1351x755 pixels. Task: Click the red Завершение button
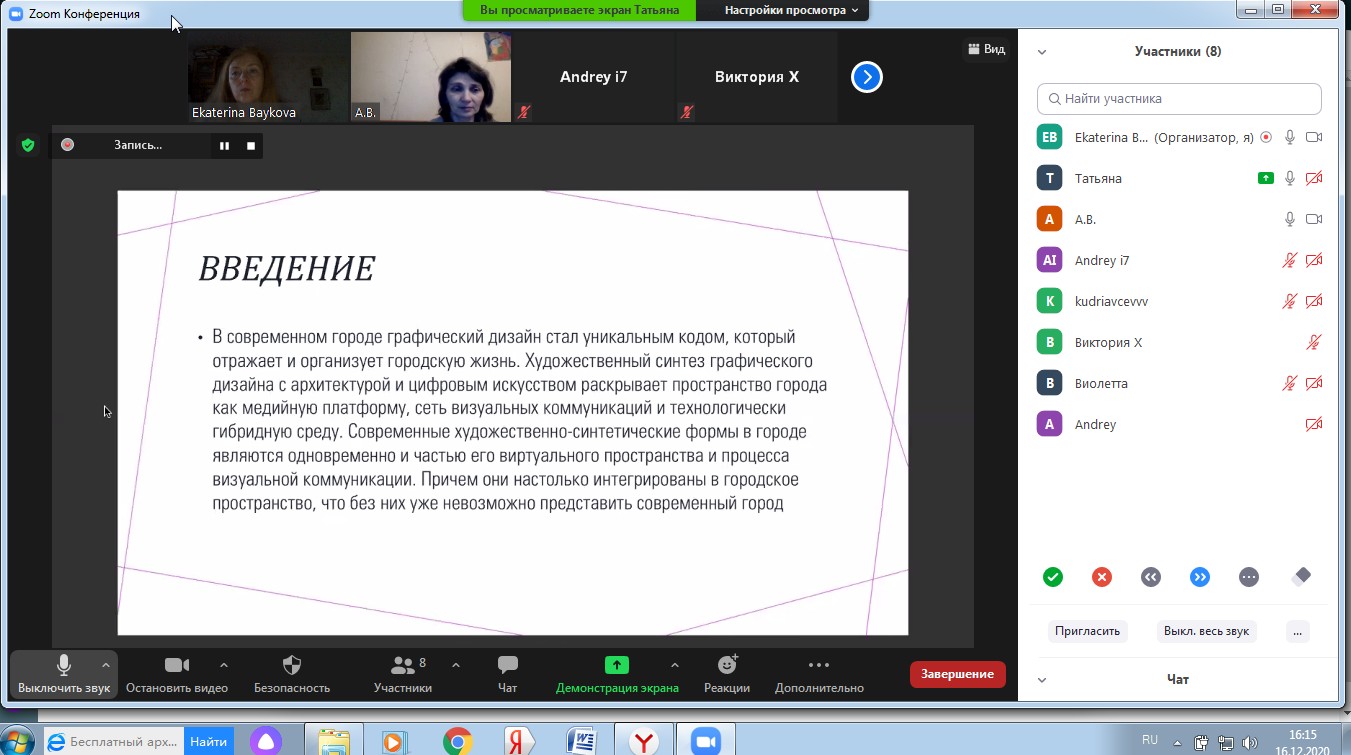point(957,674)
